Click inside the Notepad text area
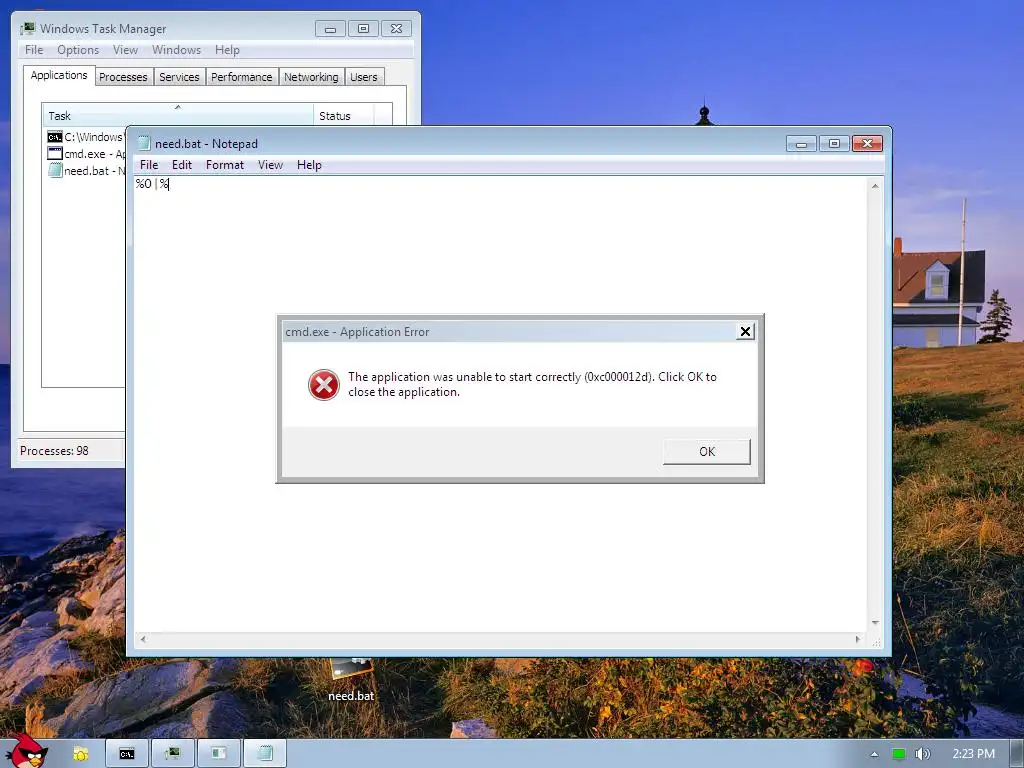Viewport: 1024px width, 768px height. tap(501, 405)
